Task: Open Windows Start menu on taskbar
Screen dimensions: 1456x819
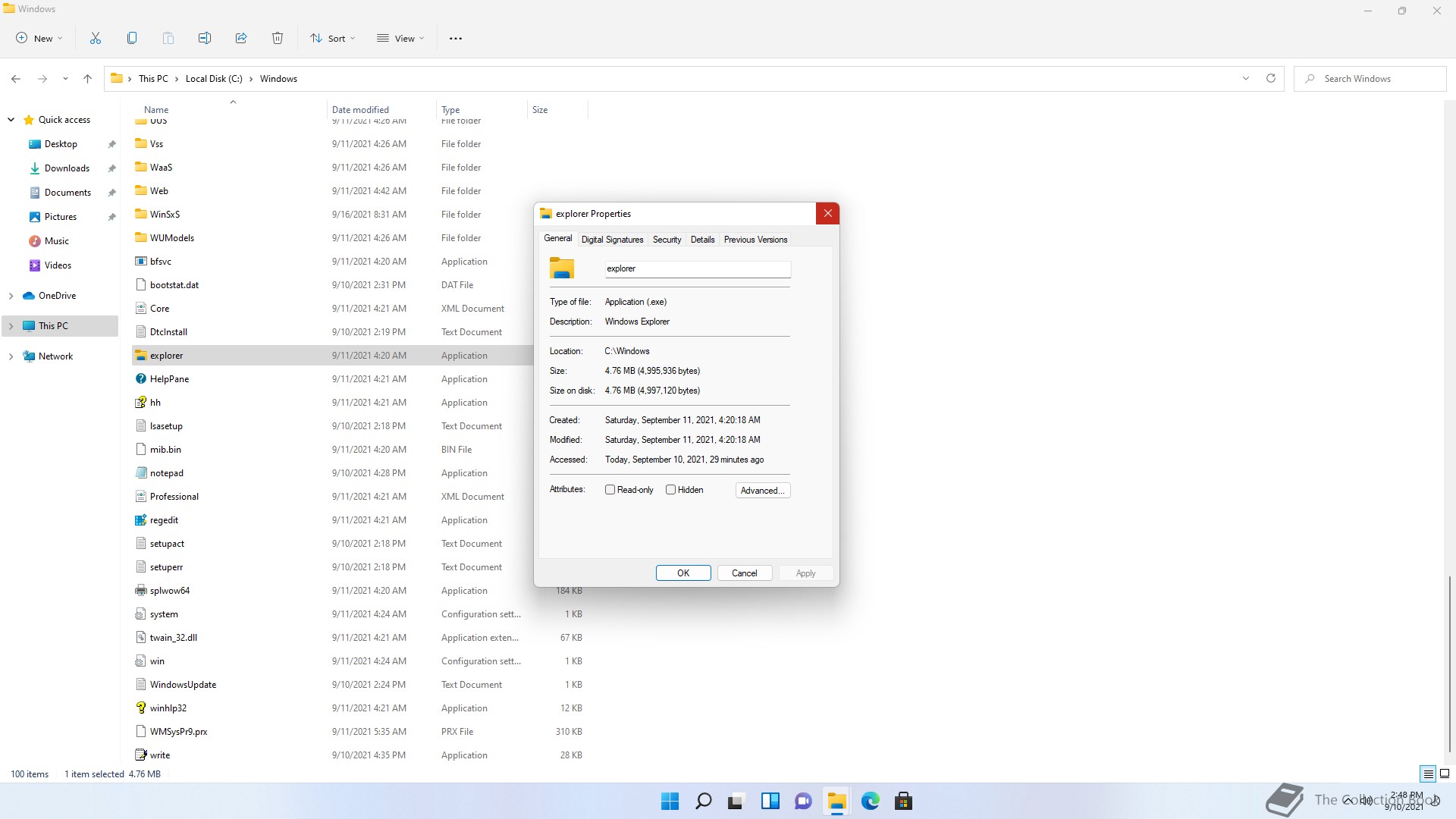Action: point(670,801)
